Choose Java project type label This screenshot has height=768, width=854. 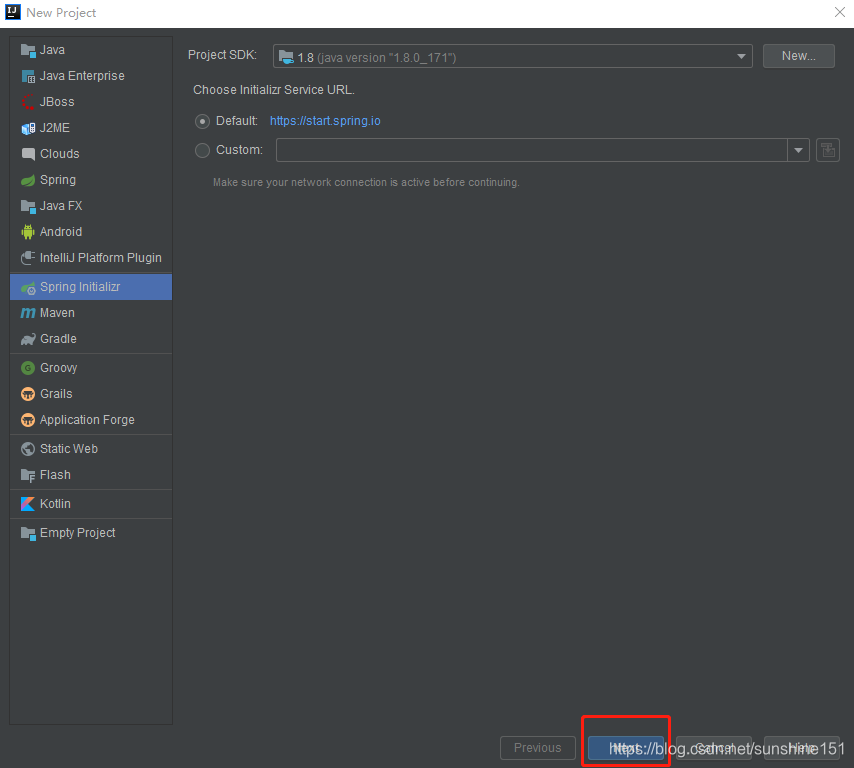[52, 50]
